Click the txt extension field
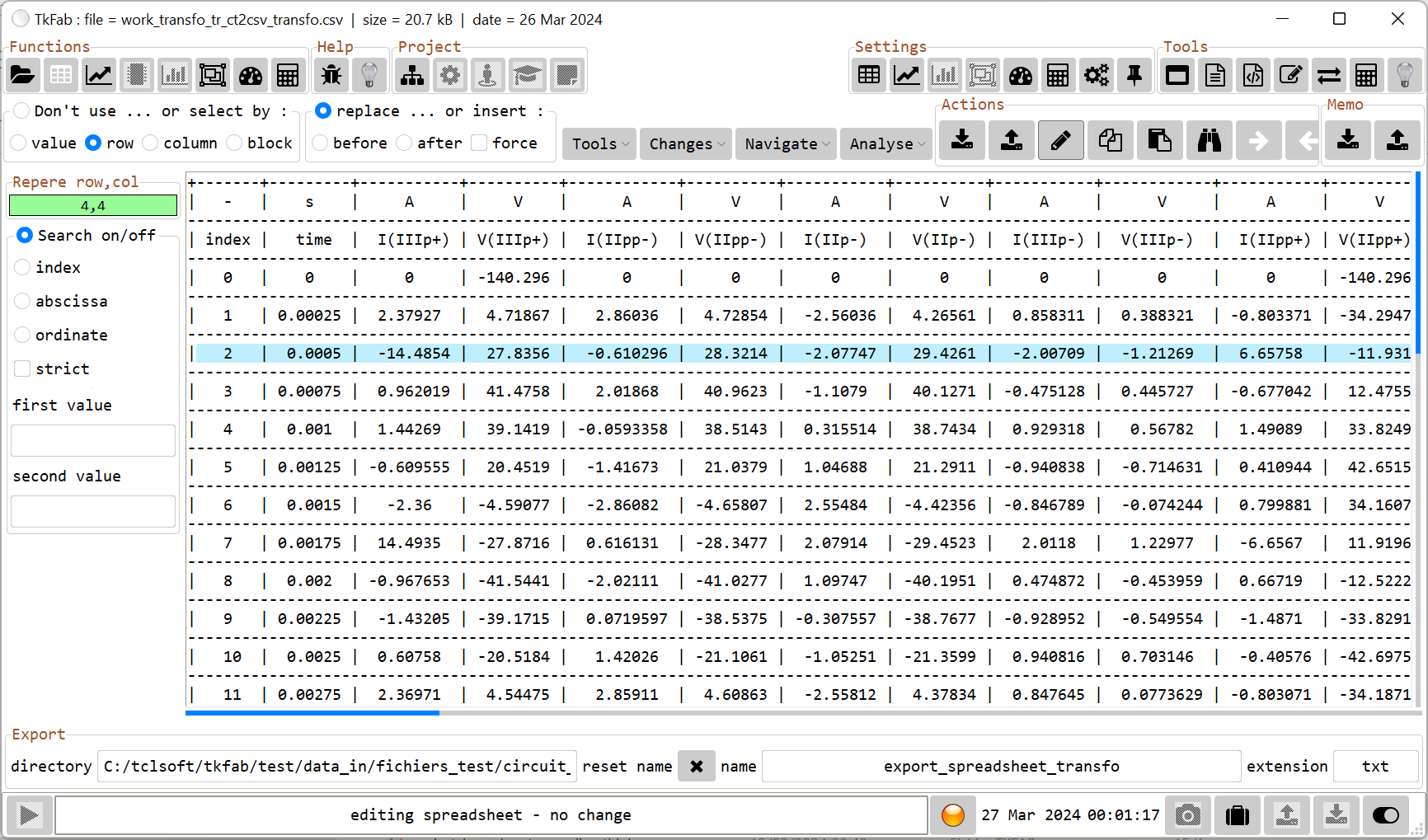This screenshot has height=840, width=1428. pos(1375,767)
